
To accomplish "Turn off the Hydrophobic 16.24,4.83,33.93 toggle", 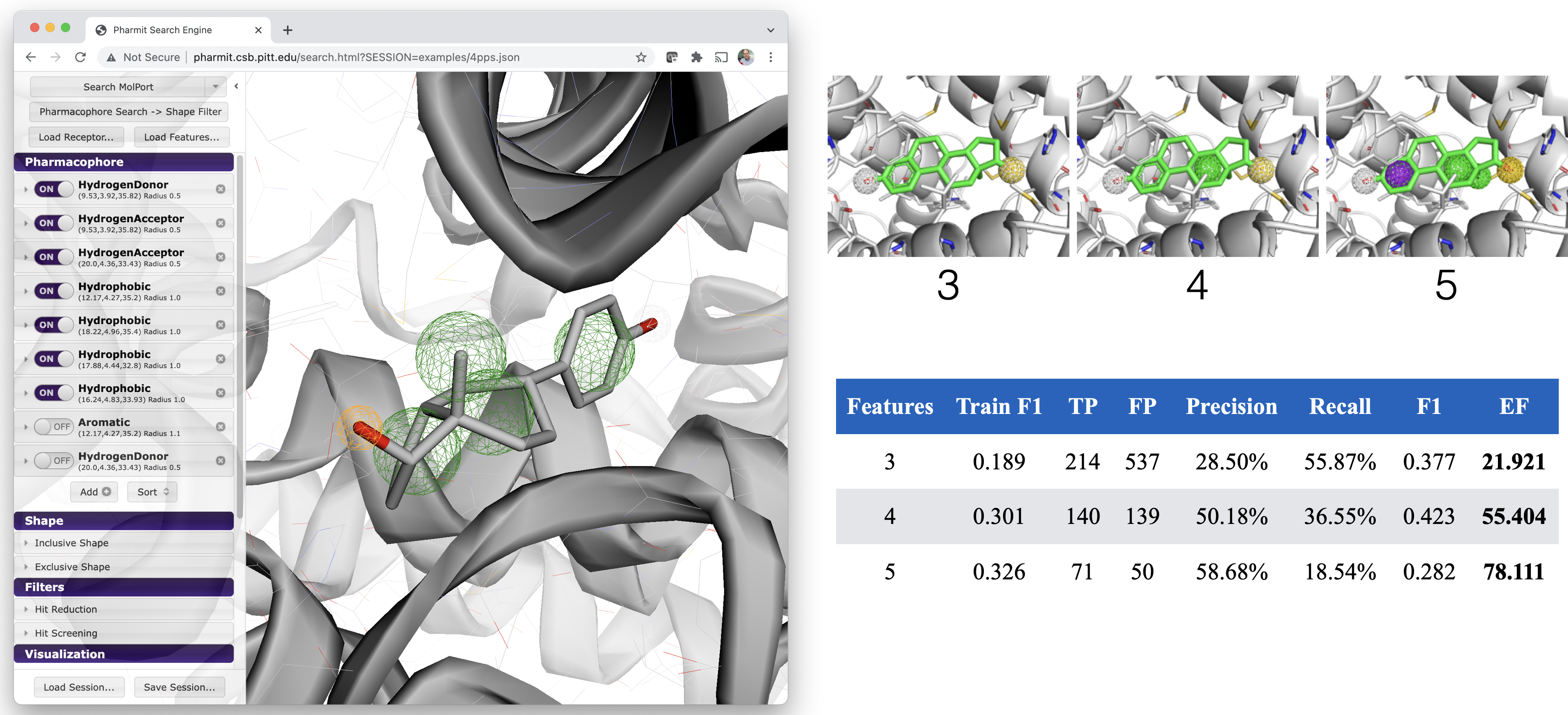I will pyautogui.click(x=54, y=393).
